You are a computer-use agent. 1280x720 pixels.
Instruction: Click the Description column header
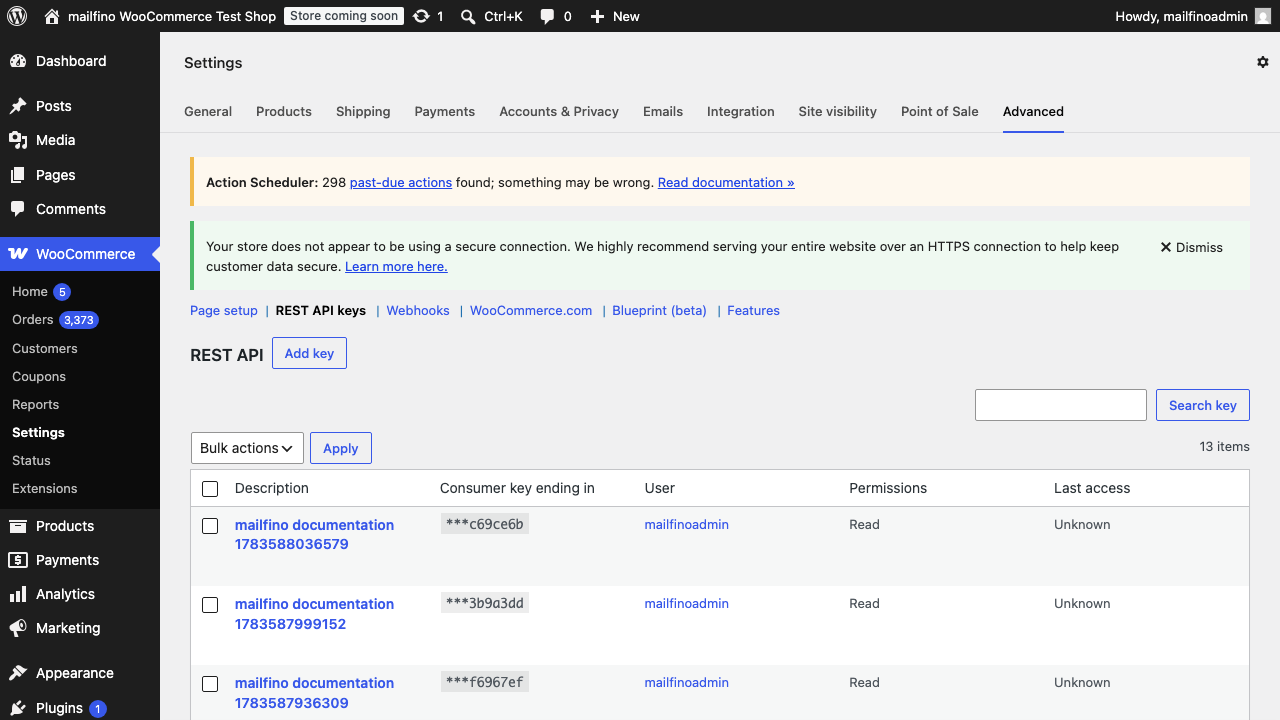click(272, 488)
